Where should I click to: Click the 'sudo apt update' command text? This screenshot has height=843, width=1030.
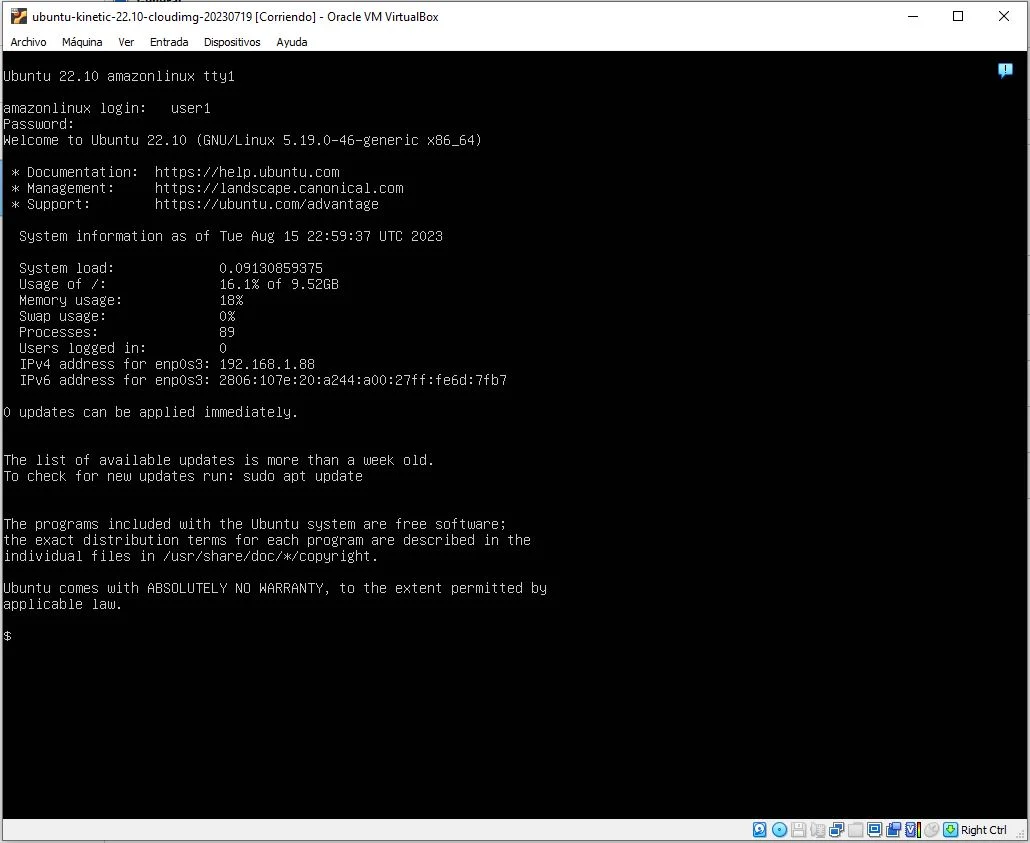[x=303, y=476]
